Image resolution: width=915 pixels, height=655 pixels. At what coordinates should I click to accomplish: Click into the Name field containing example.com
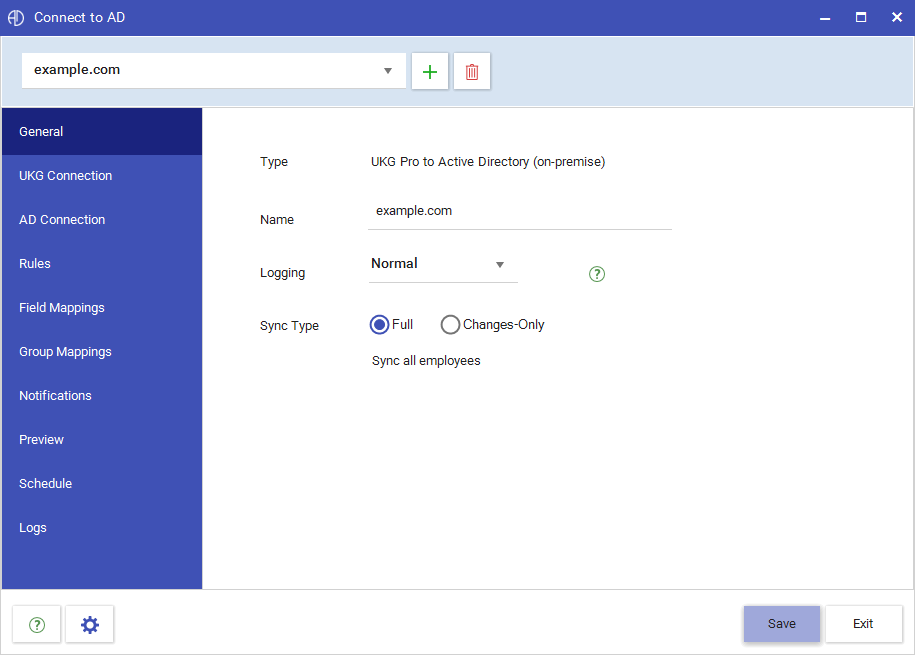click(x=519, y=212)
